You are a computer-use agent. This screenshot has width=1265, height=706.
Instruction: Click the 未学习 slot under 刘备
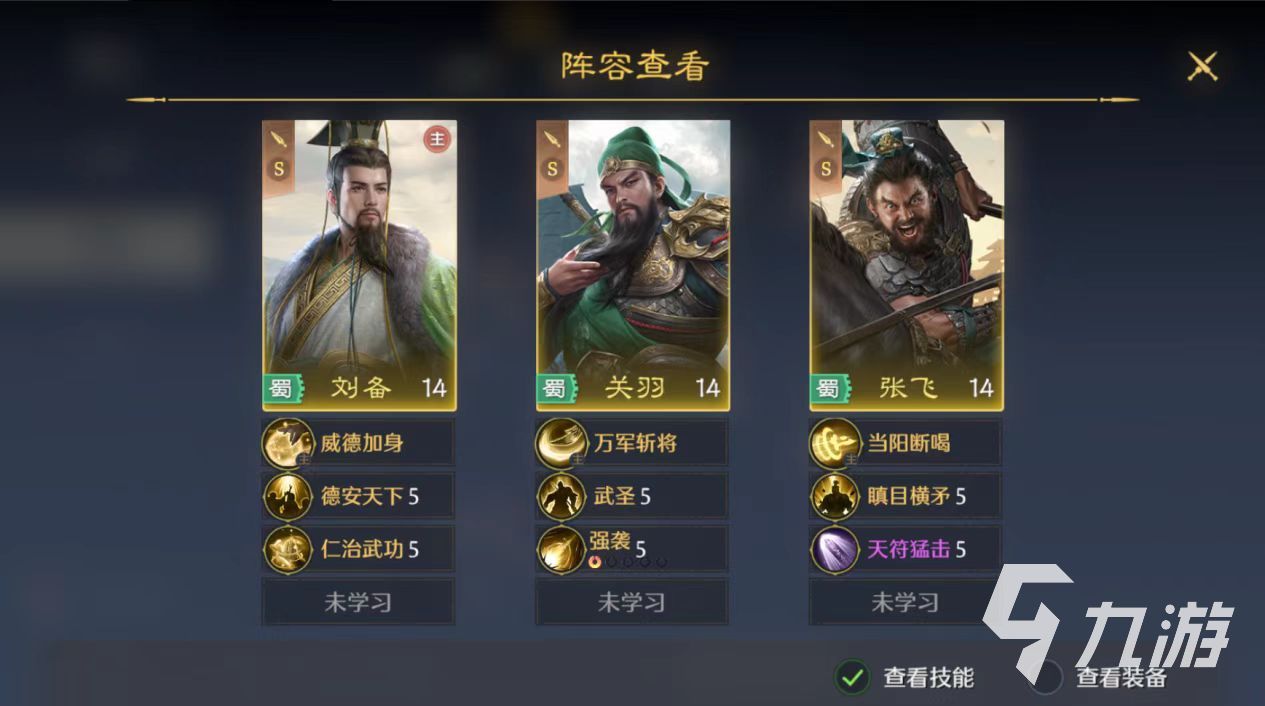(x=358, y=602)
